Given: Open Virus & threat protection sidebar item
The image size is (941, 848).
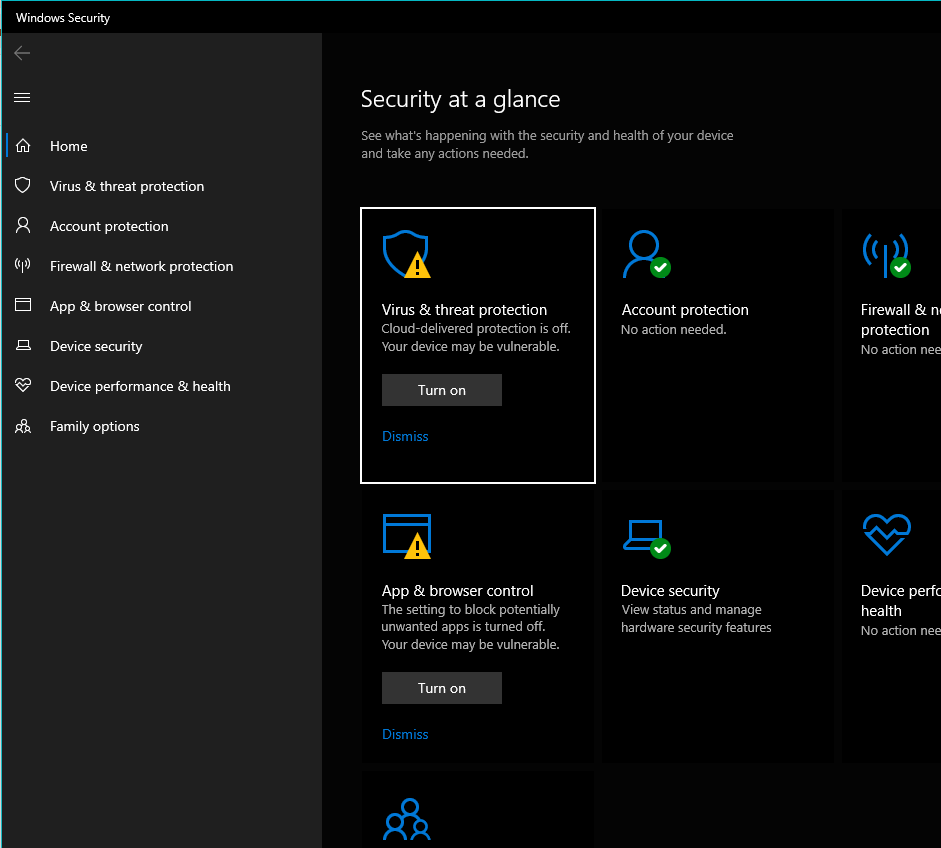Looking at the screenshot, I should pyautogui.click(x=127, y=186).
